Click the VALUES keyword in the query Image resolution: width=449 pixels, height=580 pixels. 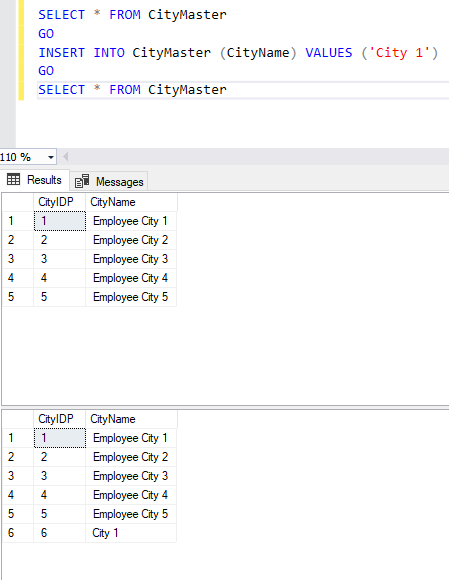[329, 53]
